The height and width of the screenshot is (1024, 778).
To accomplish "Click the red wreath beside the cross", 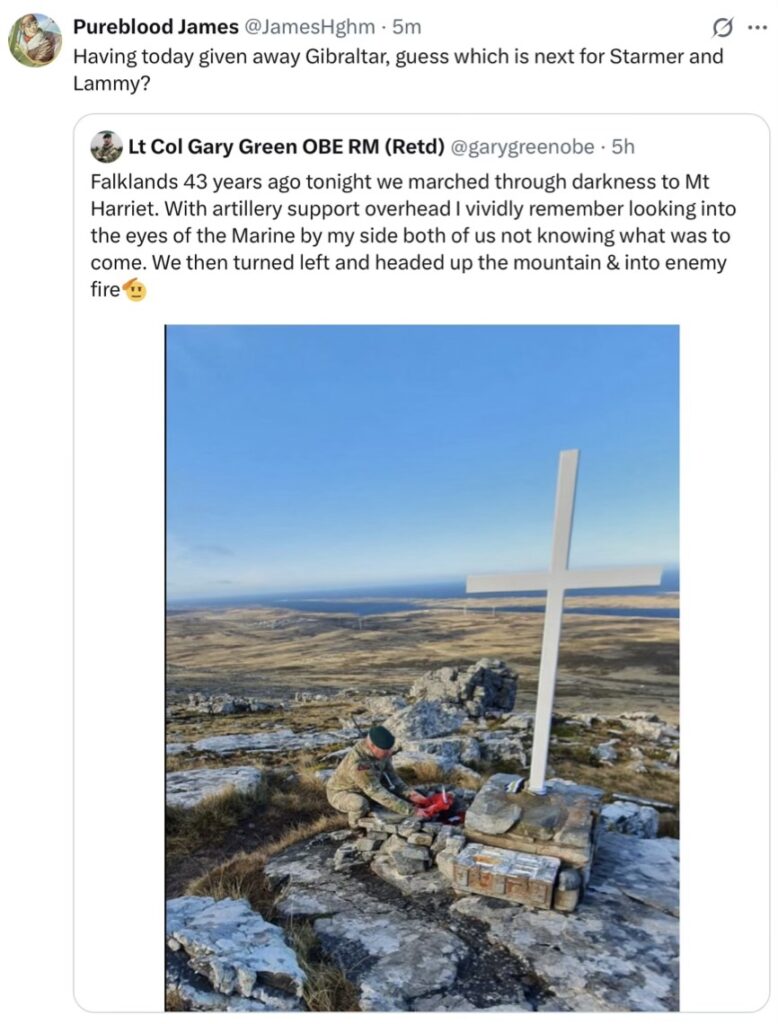I will (436, 805).
